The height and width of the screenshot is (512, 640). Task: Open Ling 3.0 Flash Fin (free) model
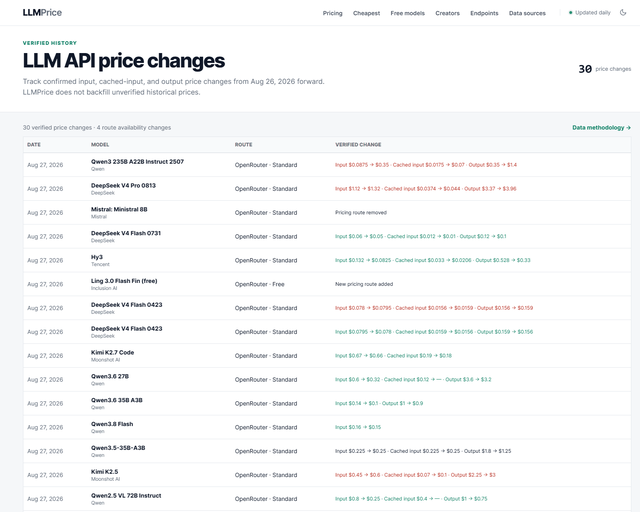[x=124, y=281]
